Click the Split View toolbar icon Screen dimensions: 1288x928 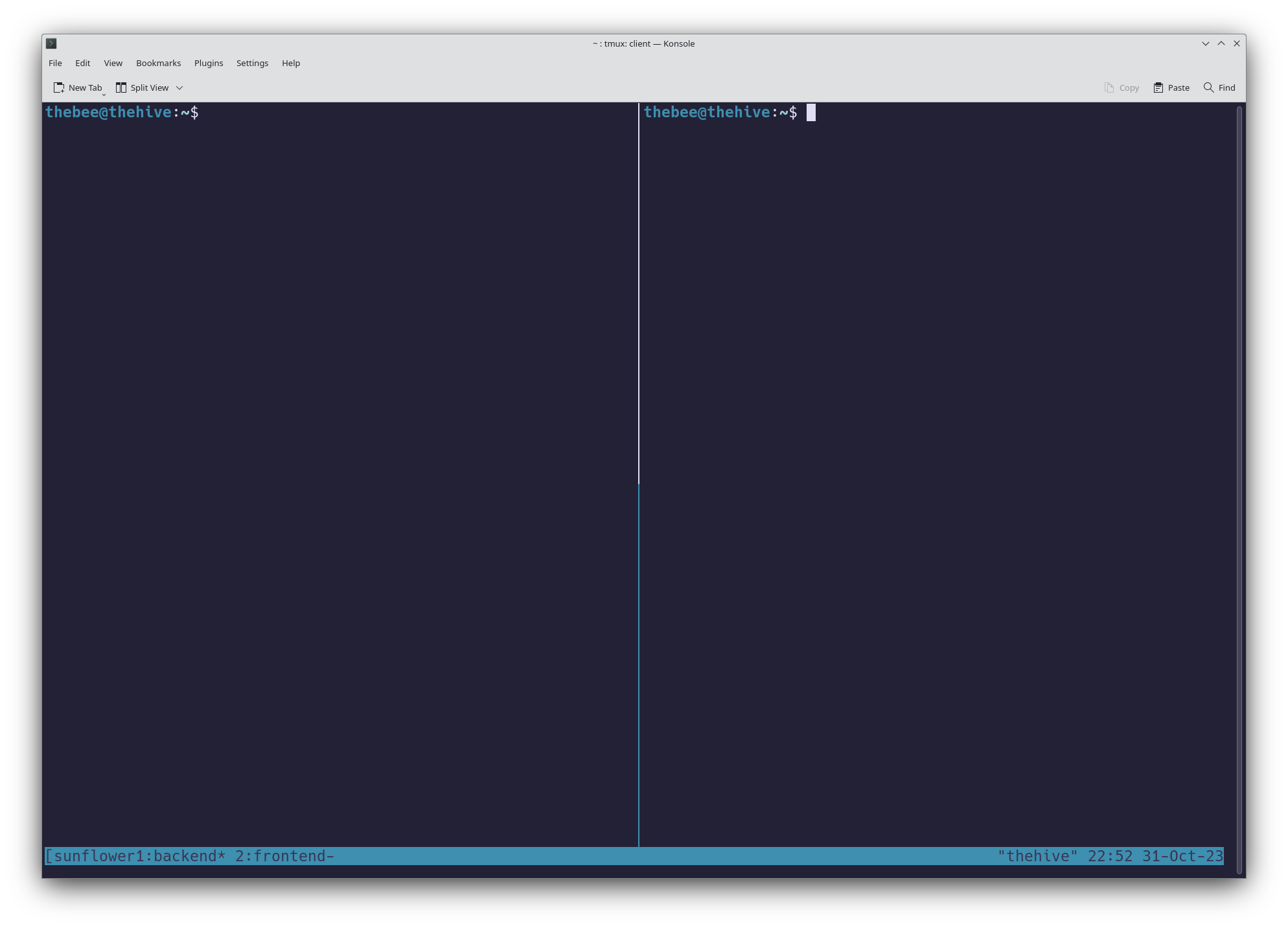coord(121,87)
